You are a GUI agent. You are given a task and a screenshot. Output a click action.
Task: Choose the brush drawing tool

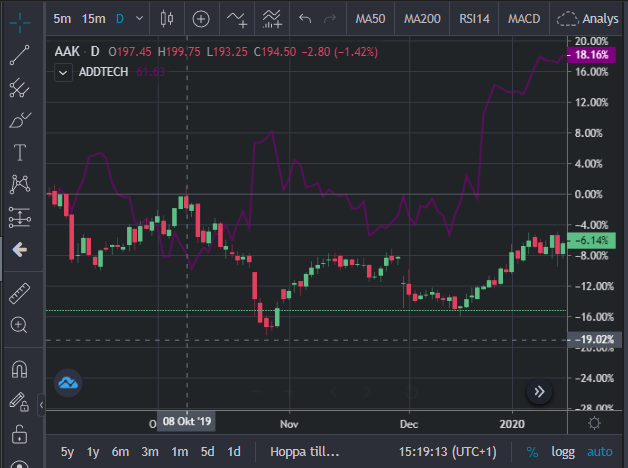click(19, 120)
